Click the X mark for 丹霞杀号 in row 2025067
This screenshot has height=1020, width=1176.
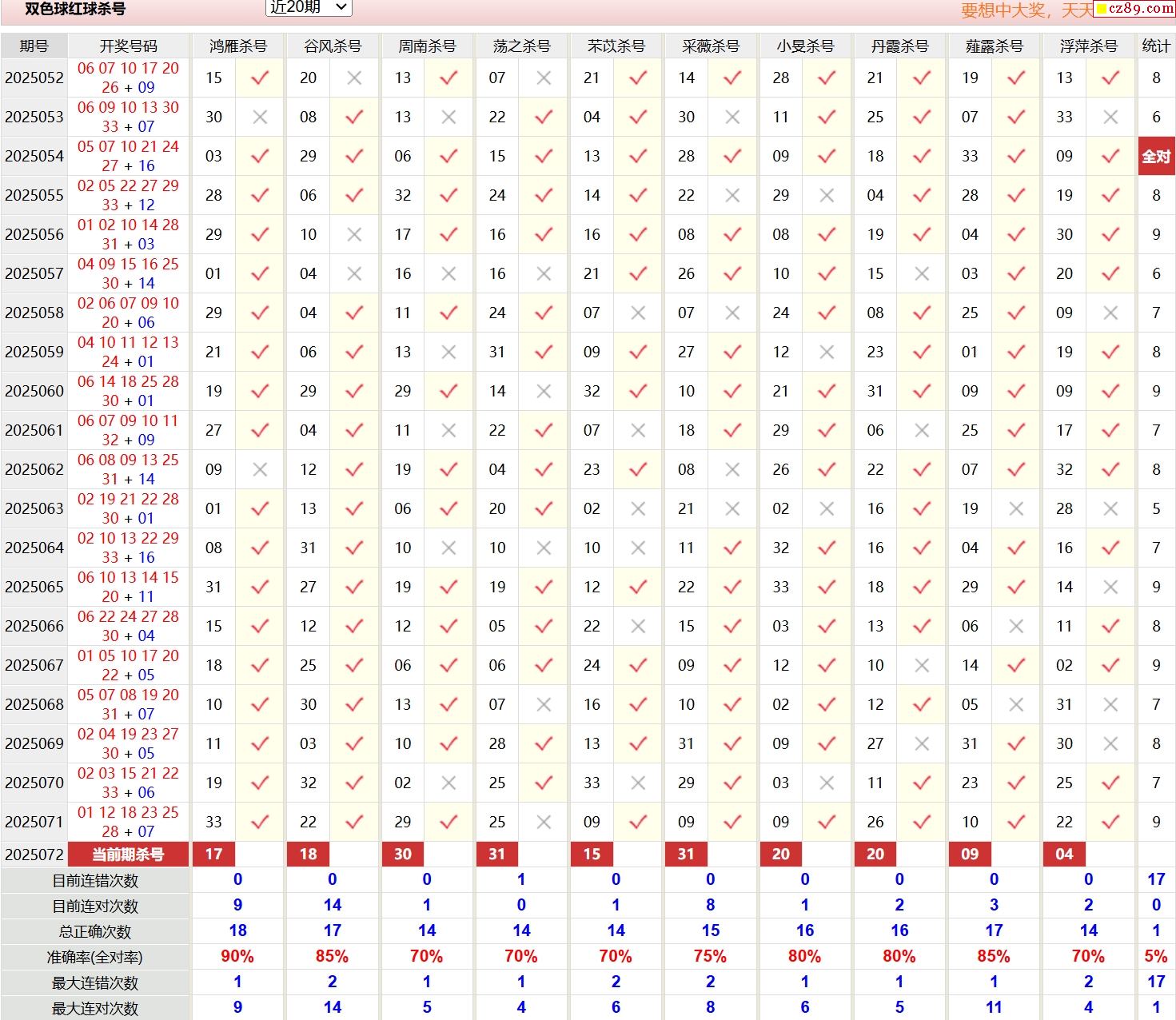tap(922, 665)
